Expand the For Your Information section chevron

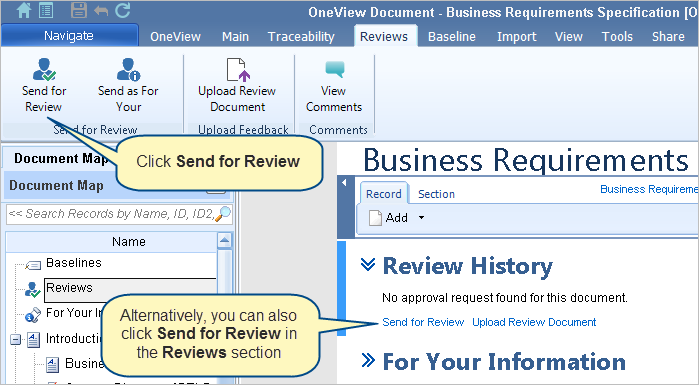[368, 360]
